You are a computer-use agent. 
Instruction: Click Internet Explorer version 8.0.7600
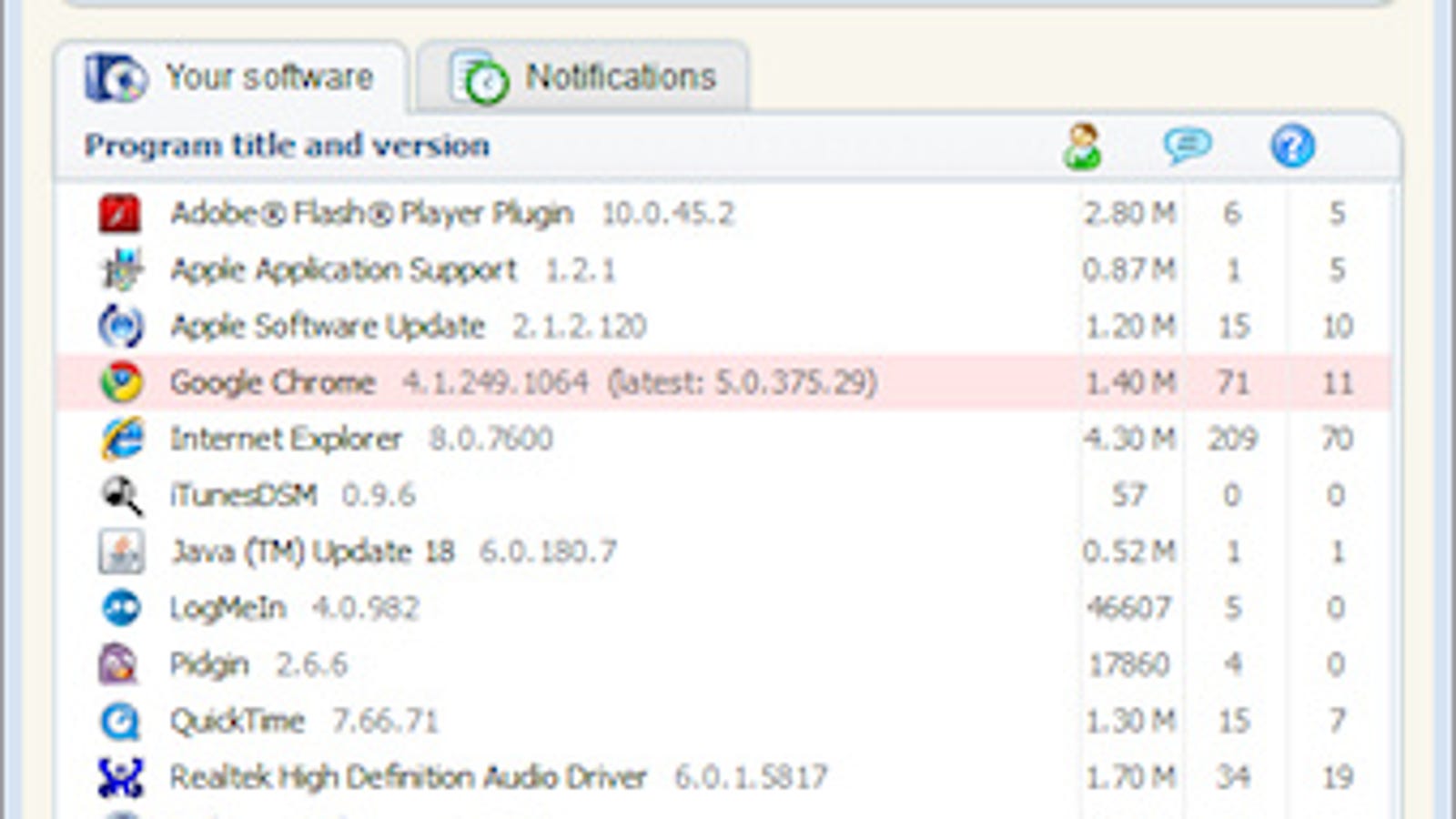click(491, 439)
